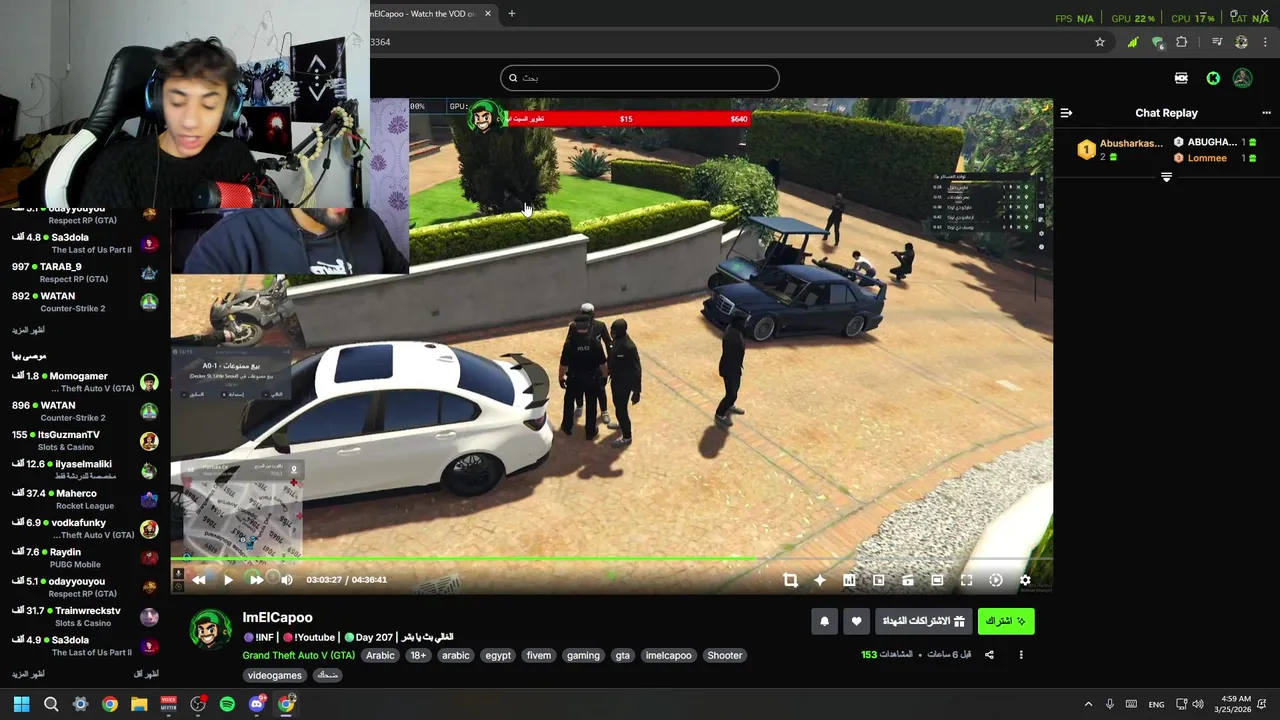Enable mini player mode
This screenshot has width=1280, height=720.
(x=908, y=580)
